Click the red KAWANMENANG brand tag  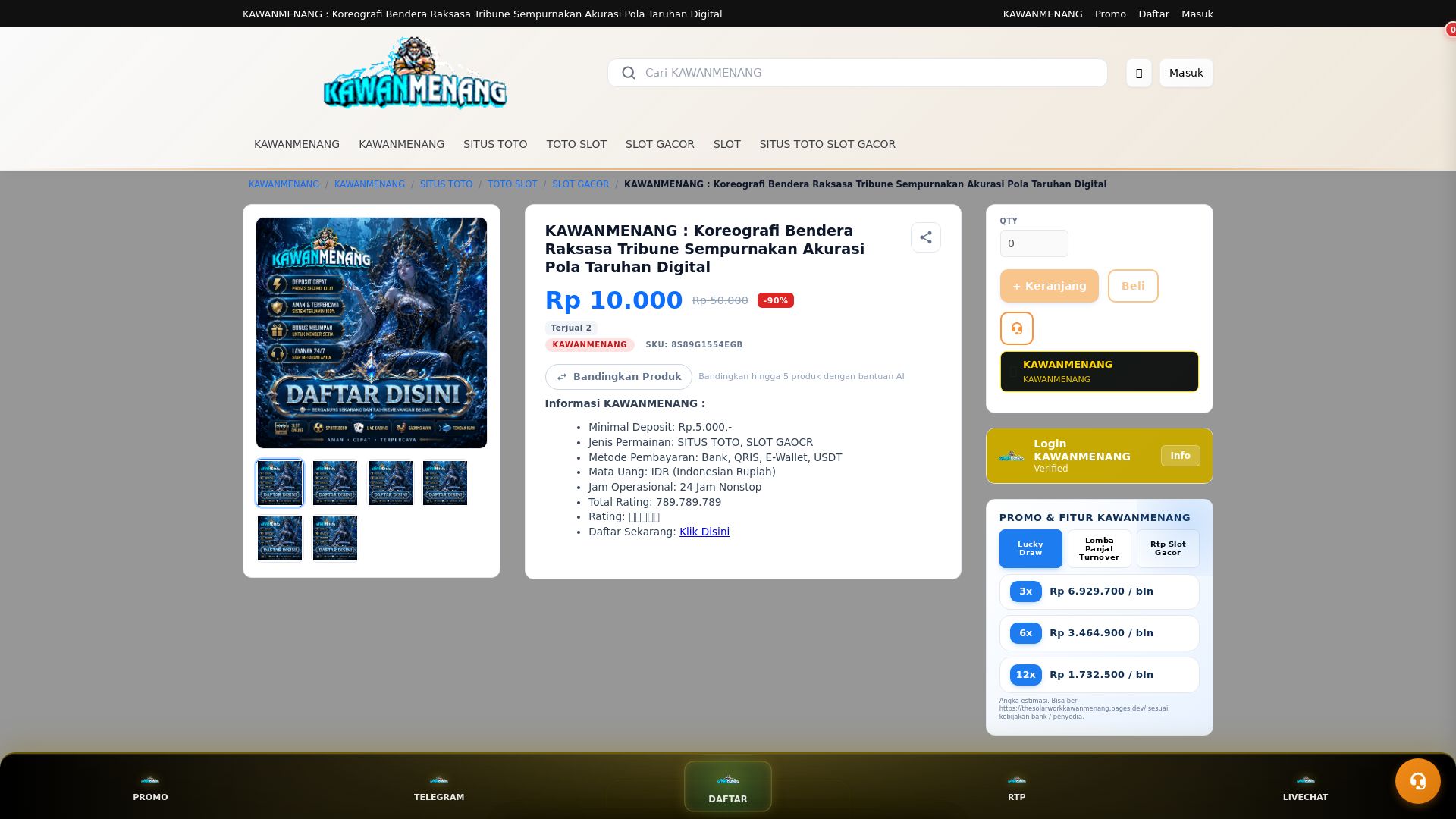[x=589, y=344]
